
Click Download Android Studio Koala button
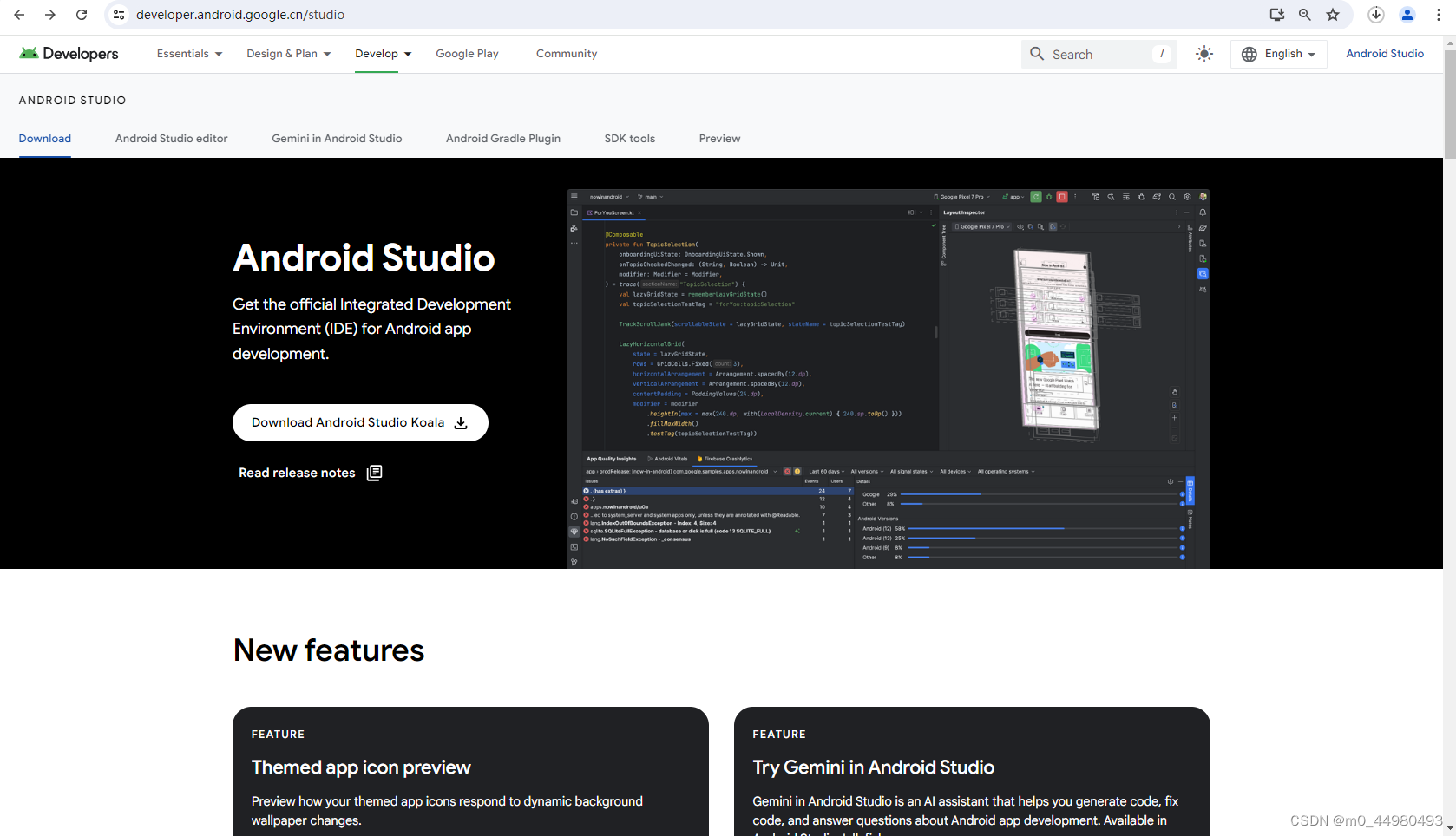coord(360,423)
